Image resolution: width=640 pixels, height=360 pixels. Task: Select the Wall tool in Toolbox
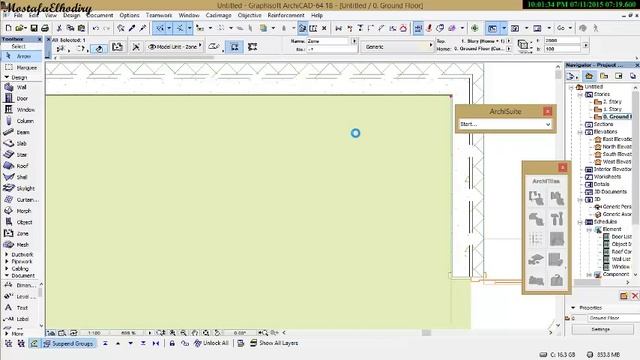21,87
